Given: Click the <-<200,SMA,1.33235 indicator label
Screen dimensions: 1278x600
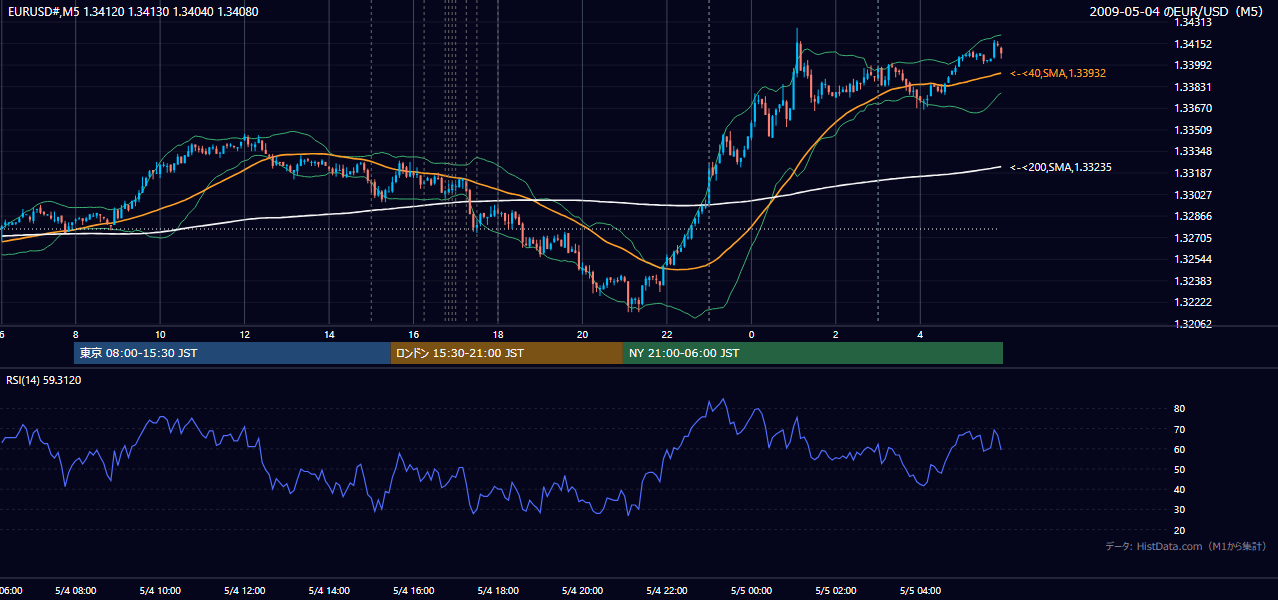Looking at the screenshot, I should (1061, 167).
